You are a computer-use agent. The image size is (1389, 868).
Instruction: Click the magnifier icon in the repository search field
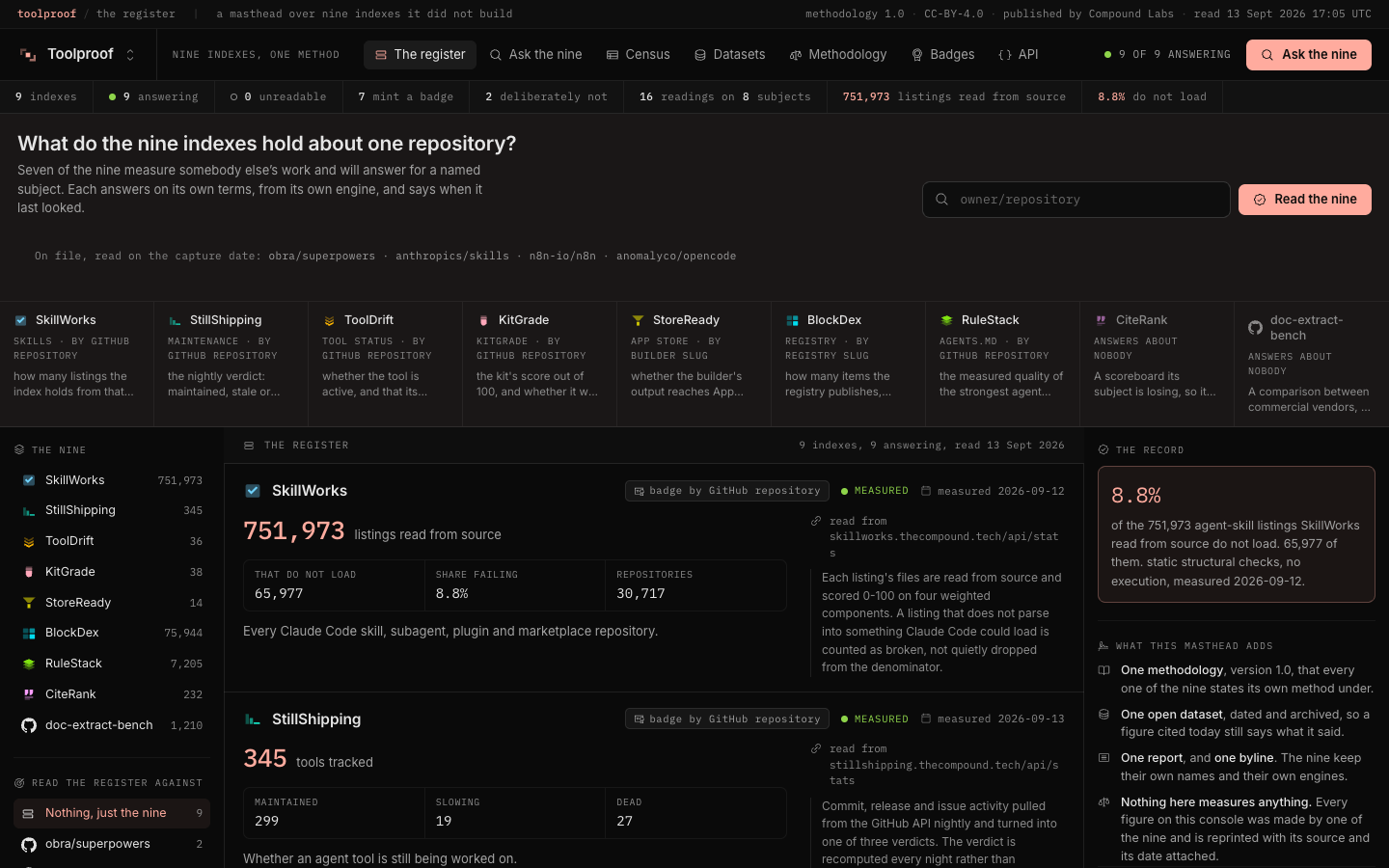(x=941, y=200)
